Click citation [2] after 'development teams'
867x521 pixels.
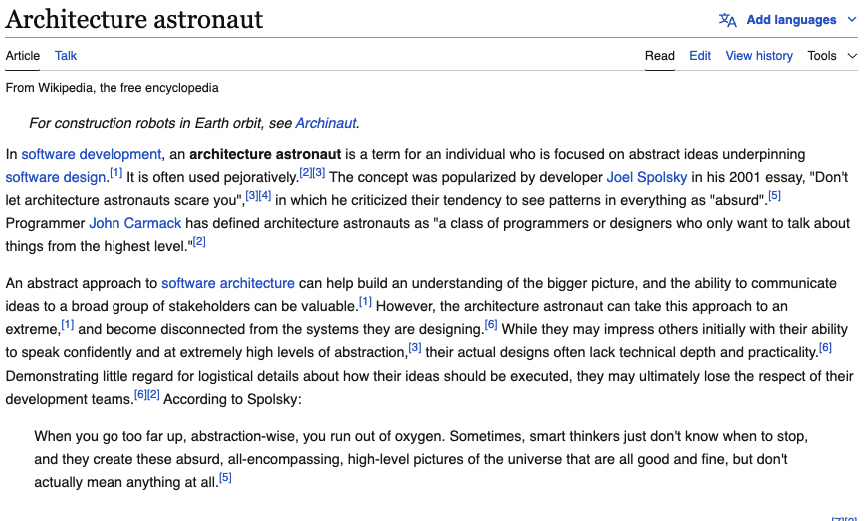[x=153, y=394]
